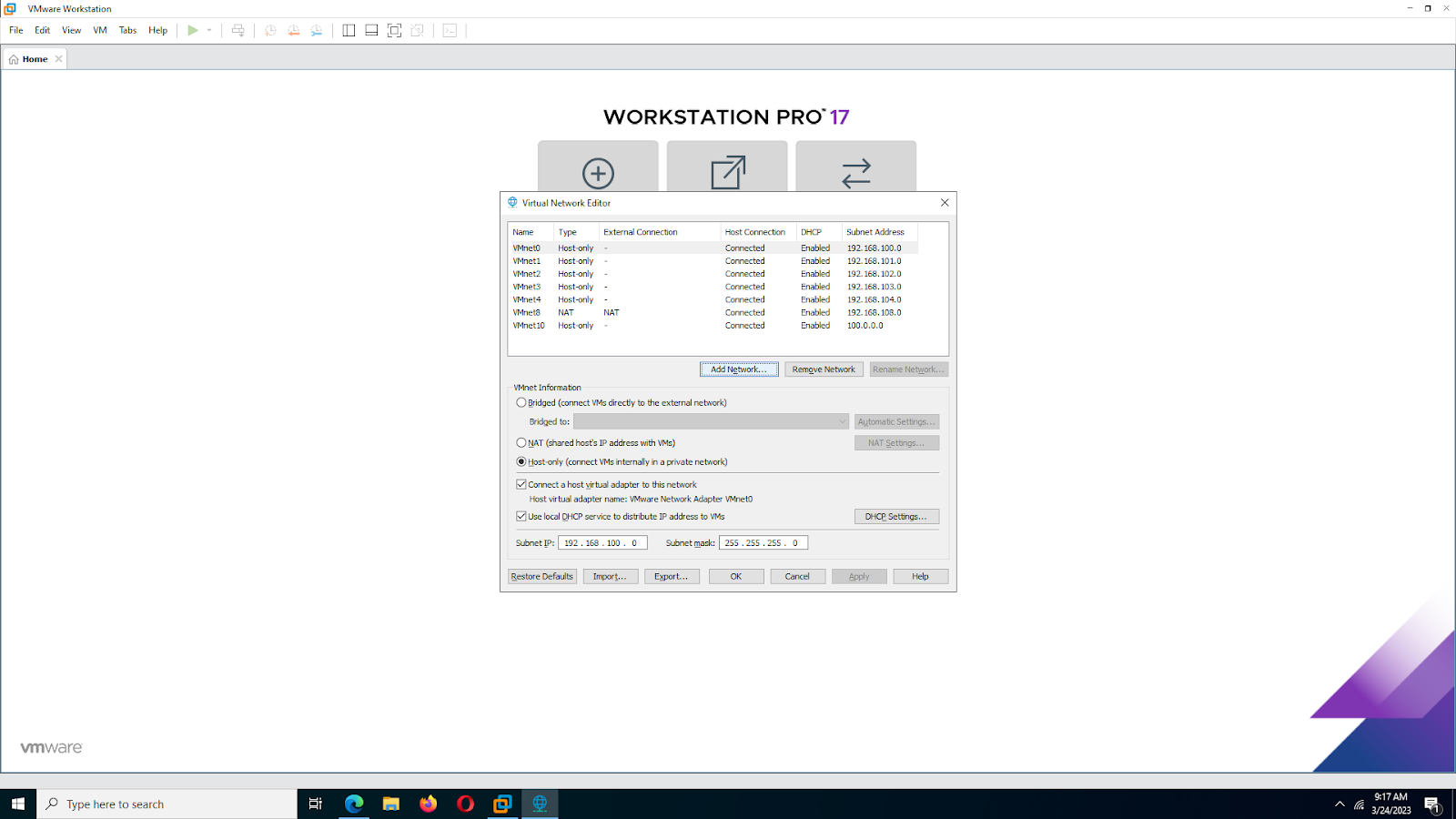Screen dimensions: 1456x819
Task: Click the green Power On play icon
Action: [193, 30]
